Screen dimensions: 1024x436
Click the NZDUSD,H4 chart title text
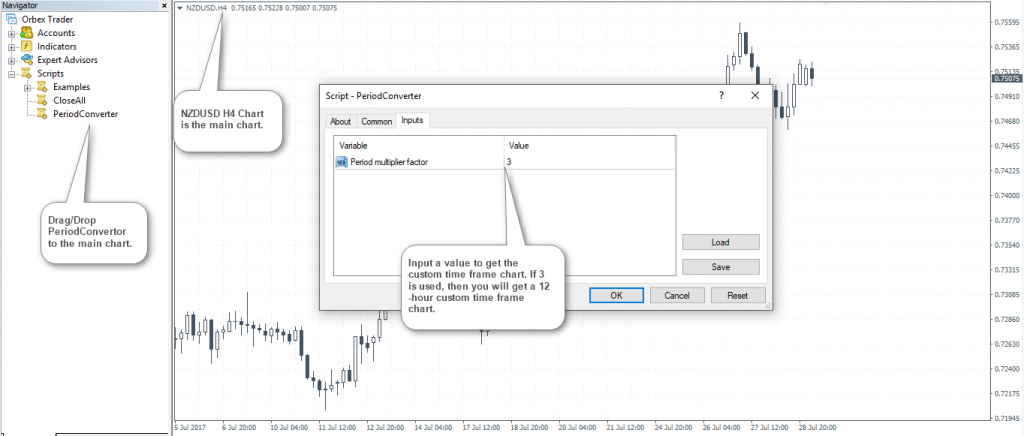tap(207, 8)
